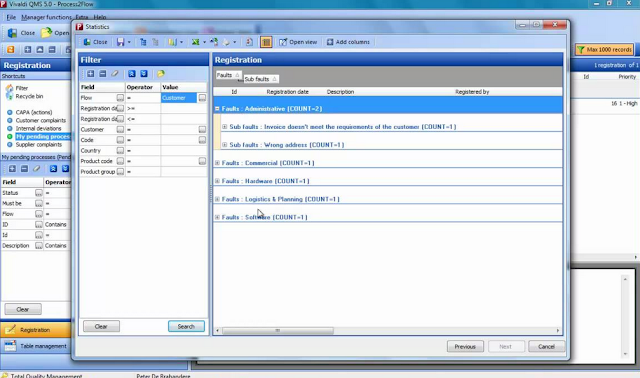This screenshot has width=640, height=378.
Task: Open the Excel export dropdown arrow
Action: click(x=204, y=42)
